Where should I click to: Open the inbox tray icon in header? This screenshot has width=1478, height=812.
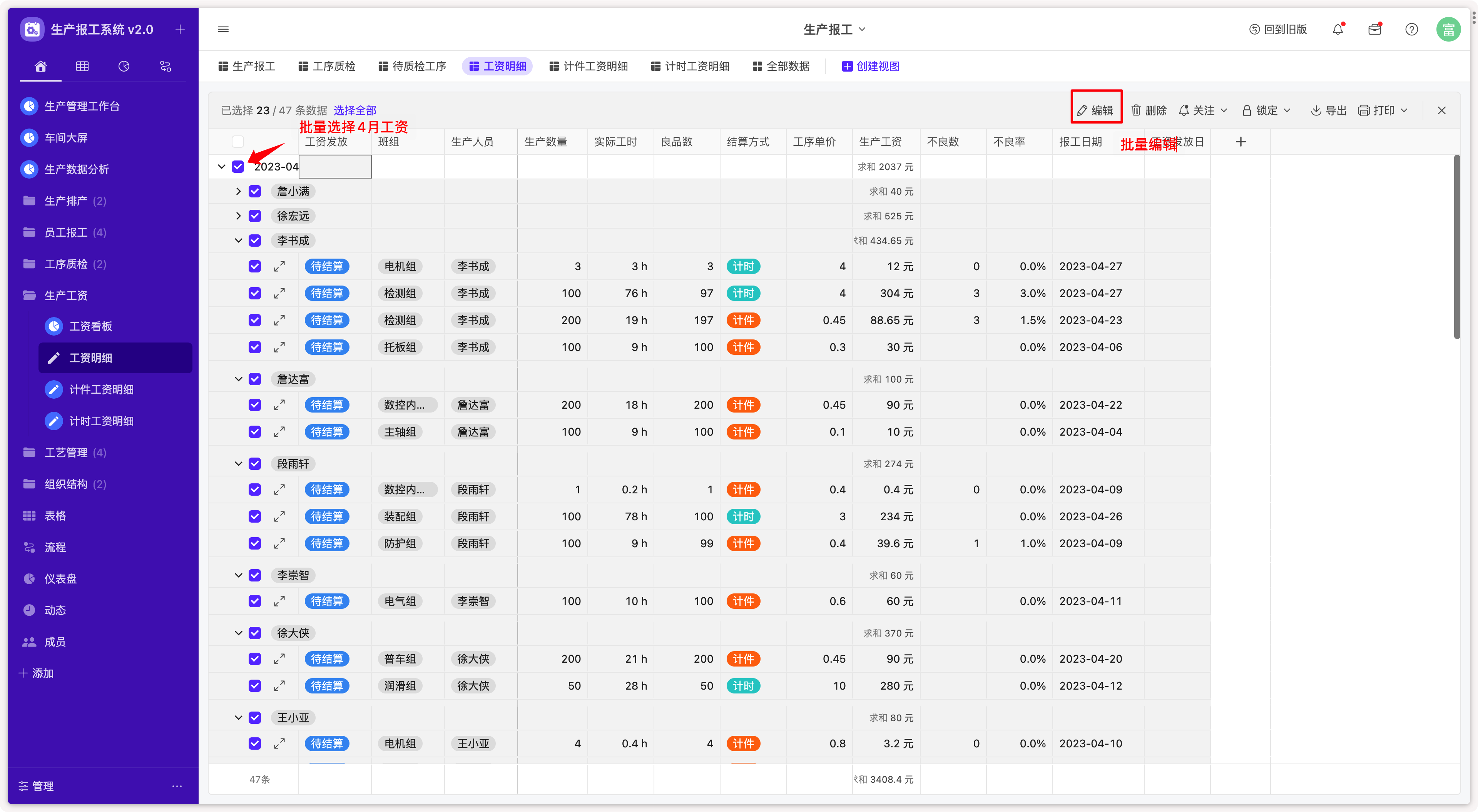[x=1375, y=29]
